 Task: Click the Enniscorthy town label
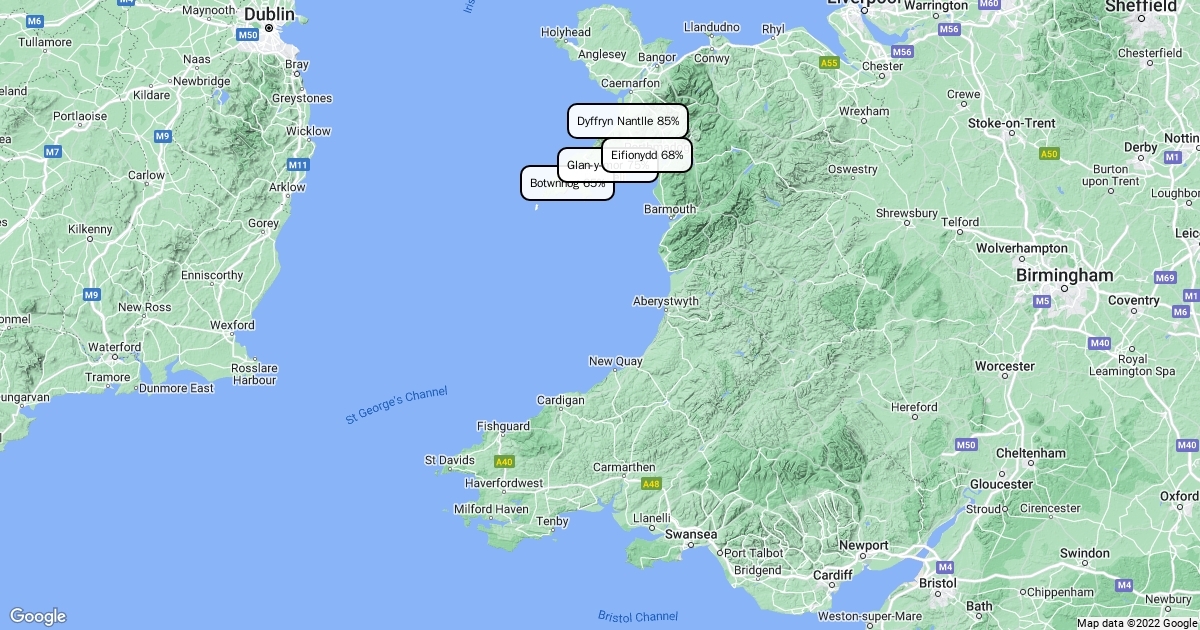click(x=211, y=275)
